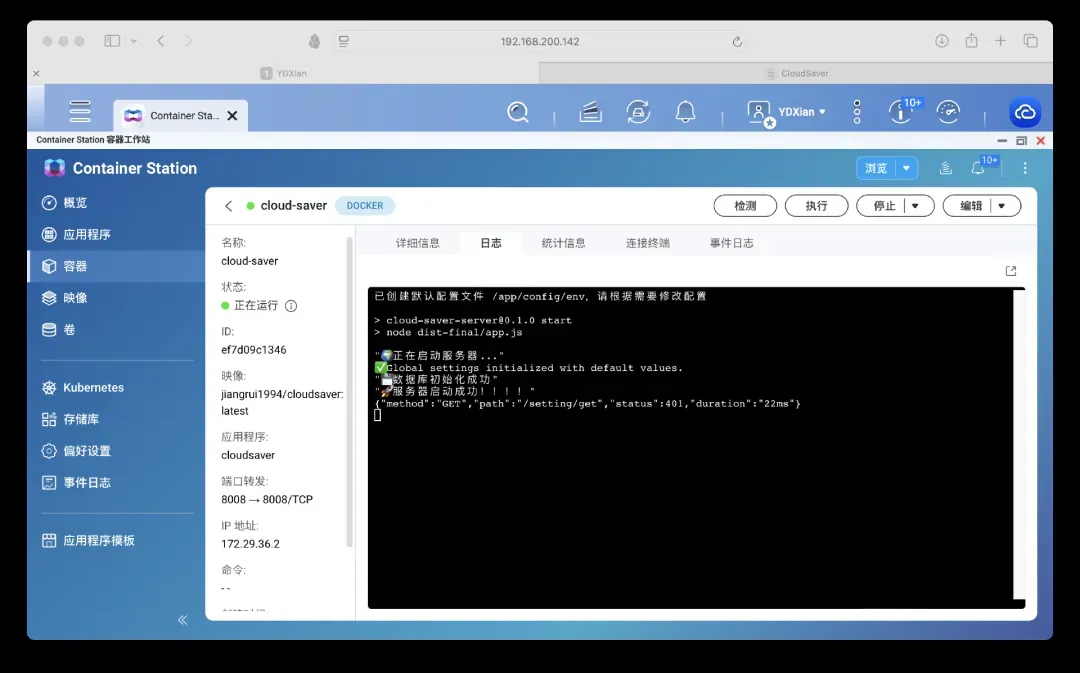
Task: Click the 执行 button
Action: tap(816, 206)
